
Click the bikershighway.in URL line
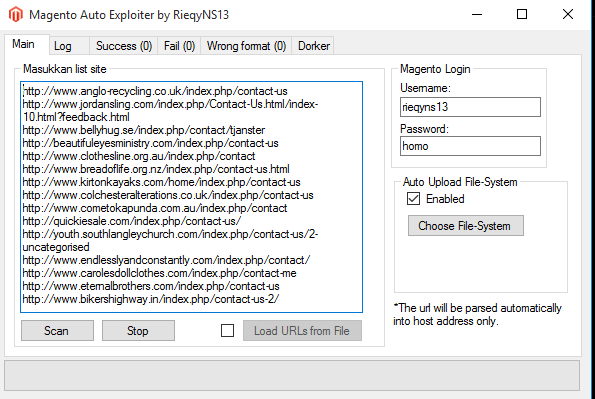click(151, 299)
